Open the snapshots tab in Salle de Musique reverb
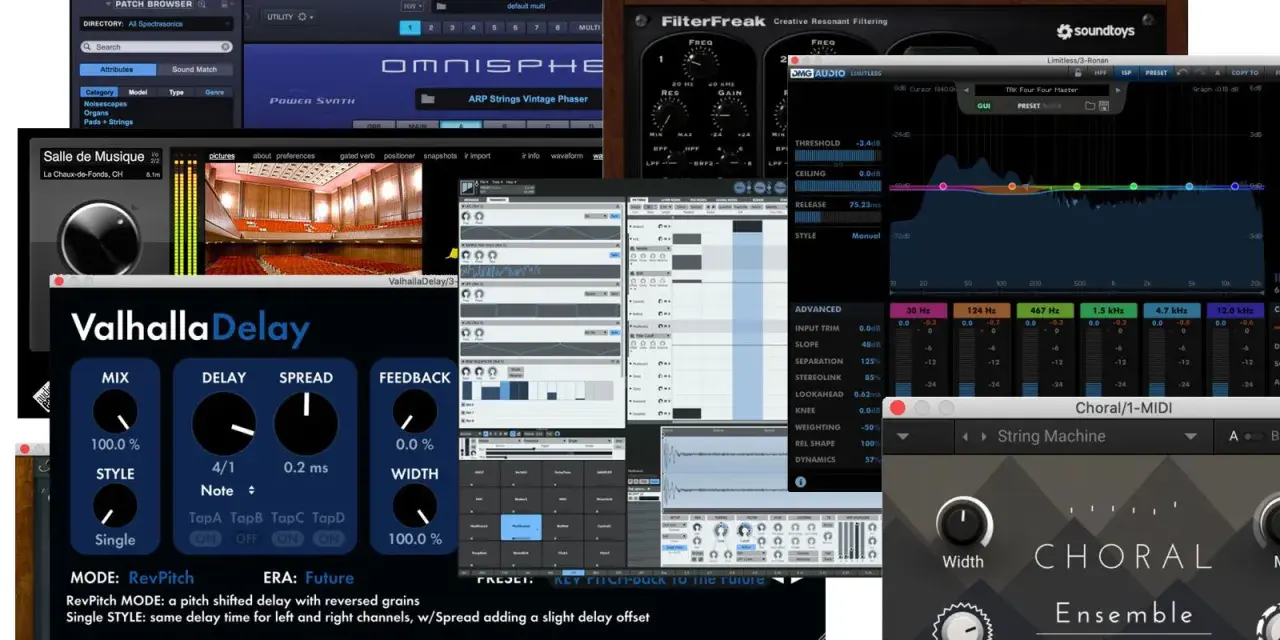This screenshot has height=640, width=1280. 440,156
